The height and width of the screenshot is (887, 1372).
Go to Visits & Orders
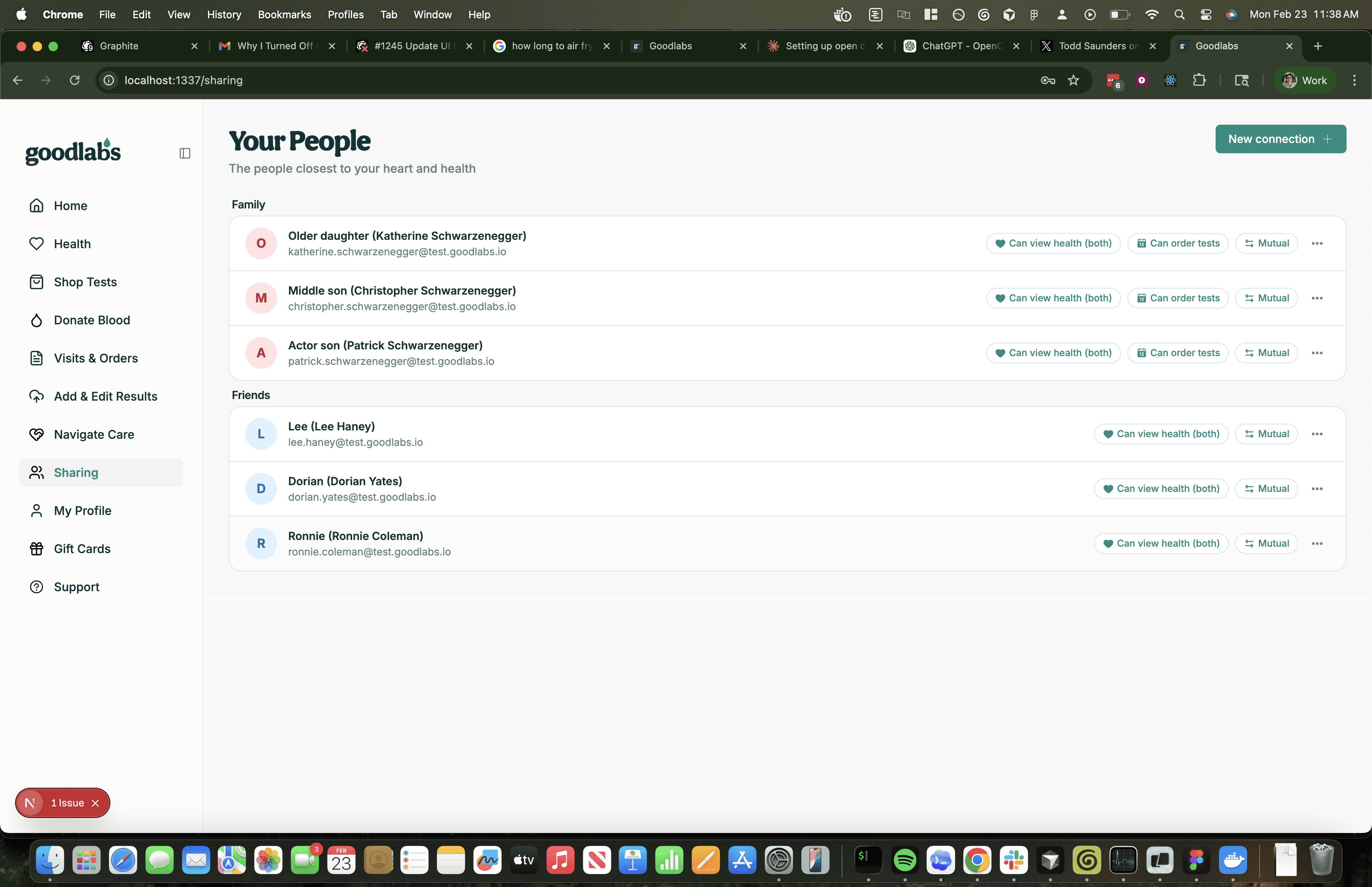96,358
